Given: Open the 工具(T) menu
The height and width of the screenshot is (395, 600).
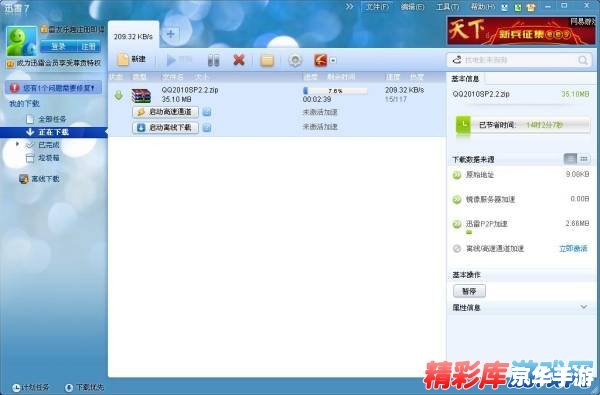Looking at the screenshot, I should 447,7.
